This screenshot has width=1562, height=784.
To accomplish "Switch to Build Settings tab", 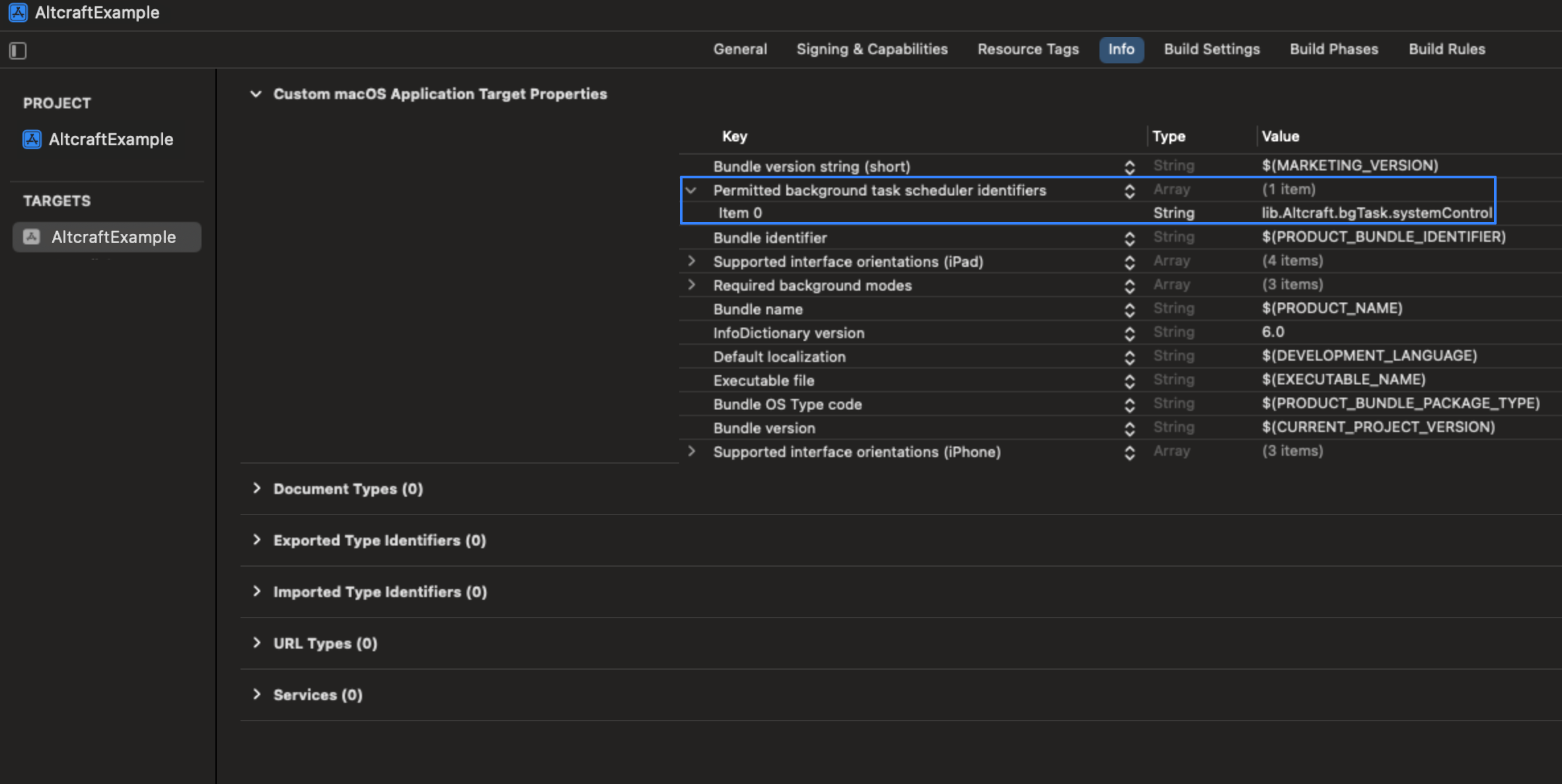I will [1212, 50].
